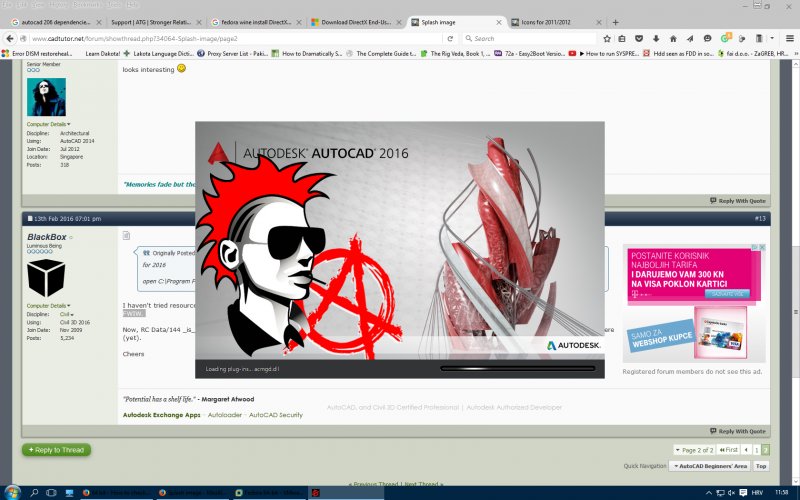Screen dimensions: 800x500
Task: Close the Icons for 2011/2012 tab
Action: 599,22
